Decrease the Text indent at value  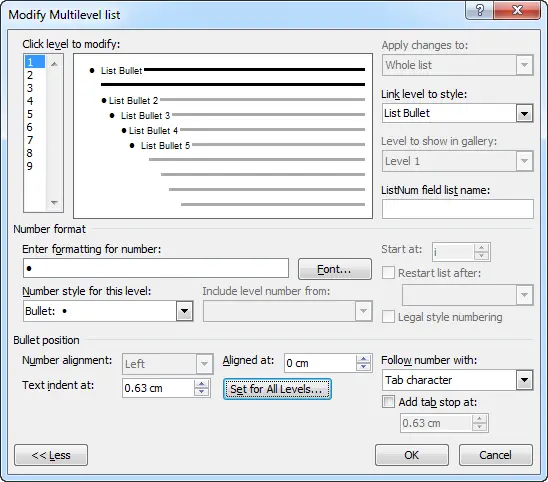coord(201,392)
